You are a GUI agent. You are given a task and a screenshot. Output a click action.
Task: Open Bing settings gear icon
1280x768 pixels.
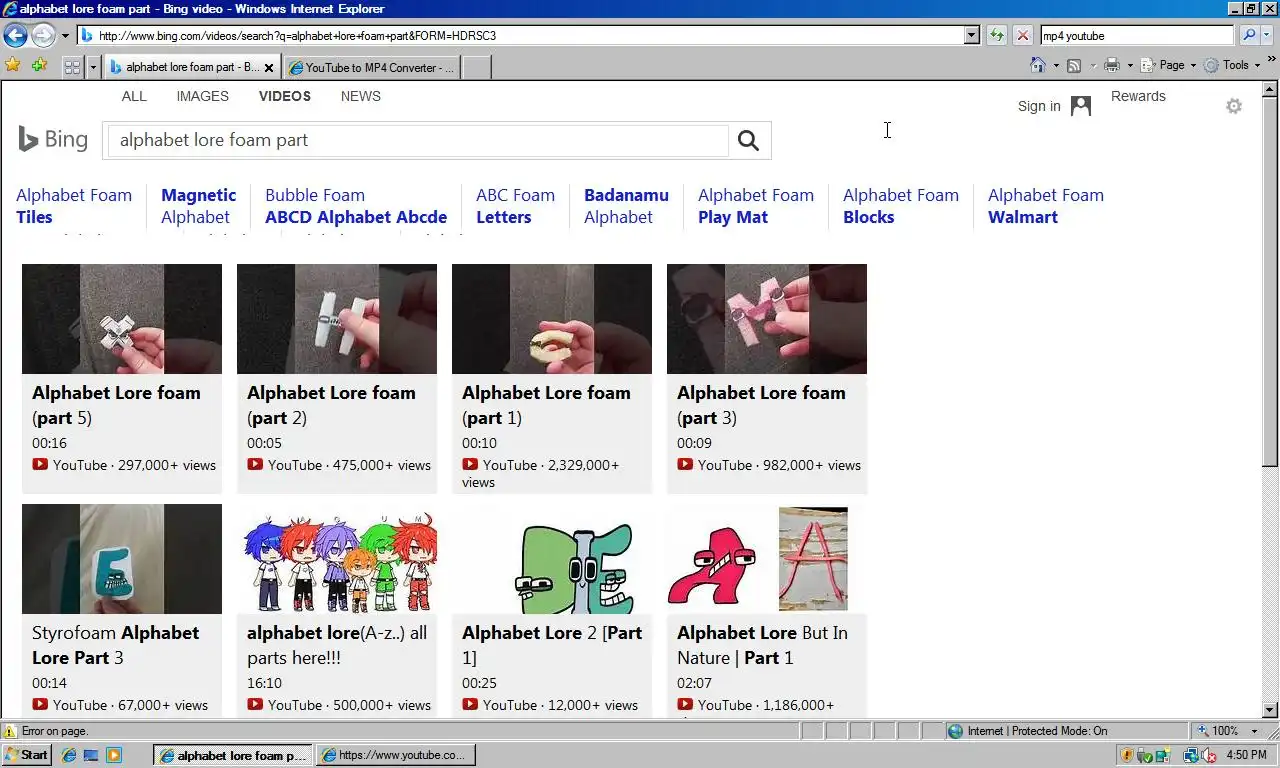tap(1234, 106)
